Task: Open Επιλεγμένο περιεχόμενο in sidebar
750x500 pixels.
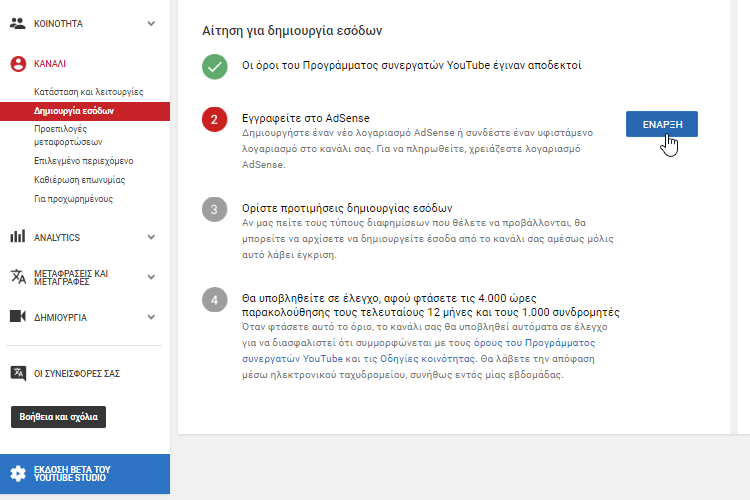Action: coord(84,161)
